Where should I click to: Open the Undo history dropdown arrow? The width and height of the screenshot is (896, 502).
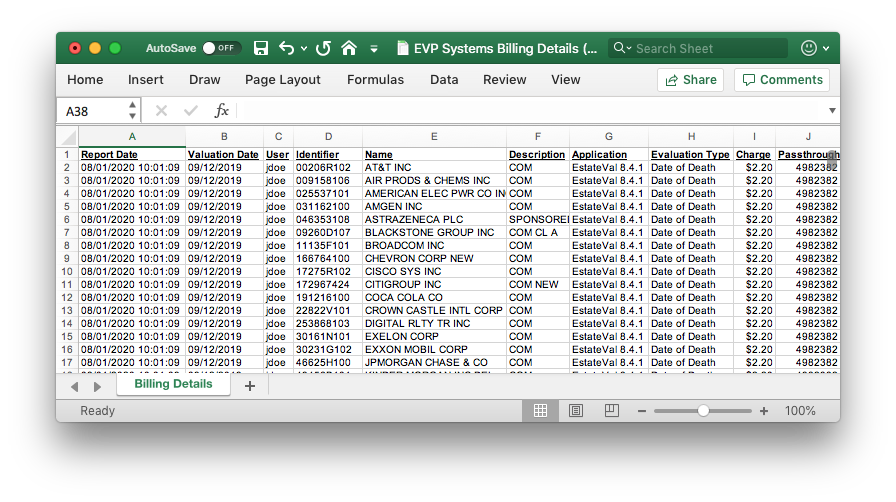[304, 49]
